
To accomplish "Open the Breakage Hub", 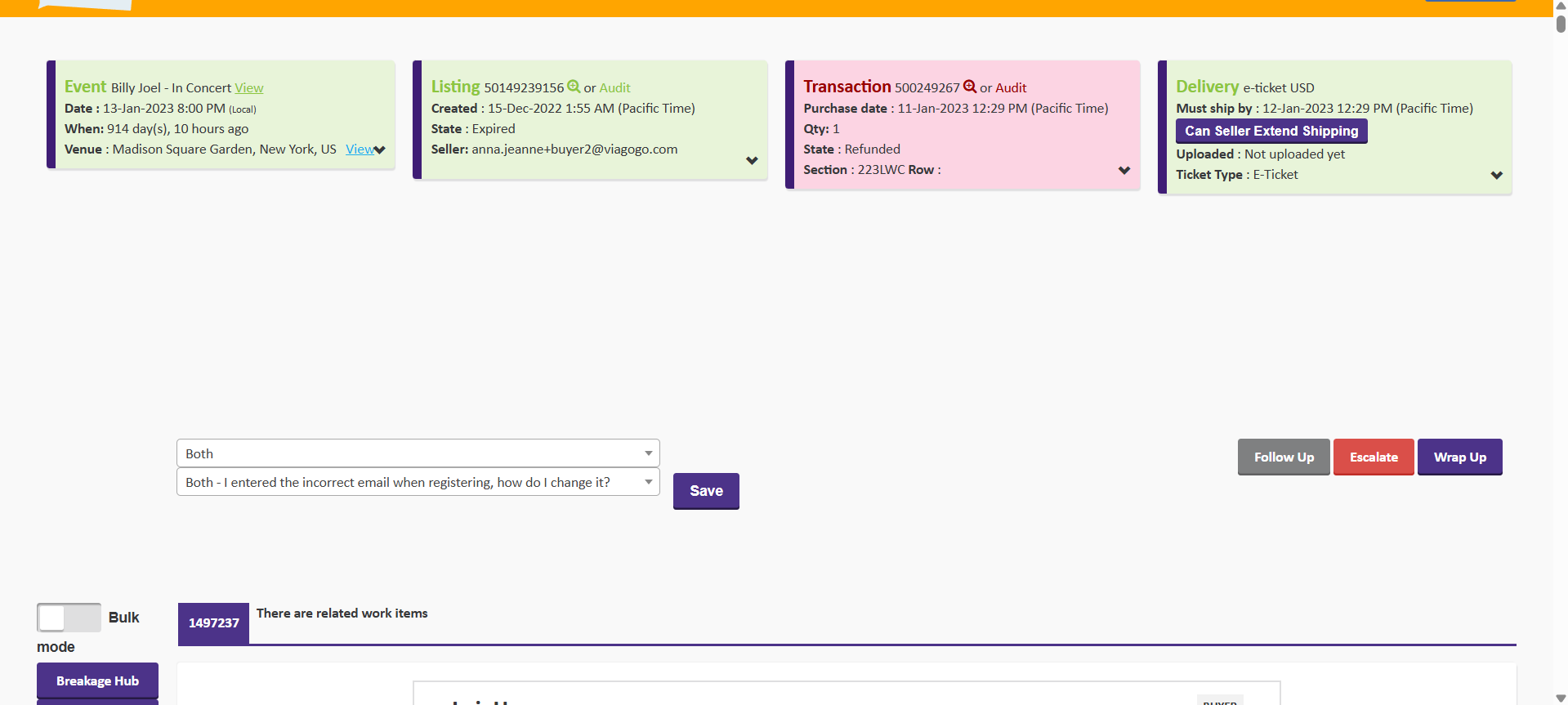I will (x=97, y=681).
